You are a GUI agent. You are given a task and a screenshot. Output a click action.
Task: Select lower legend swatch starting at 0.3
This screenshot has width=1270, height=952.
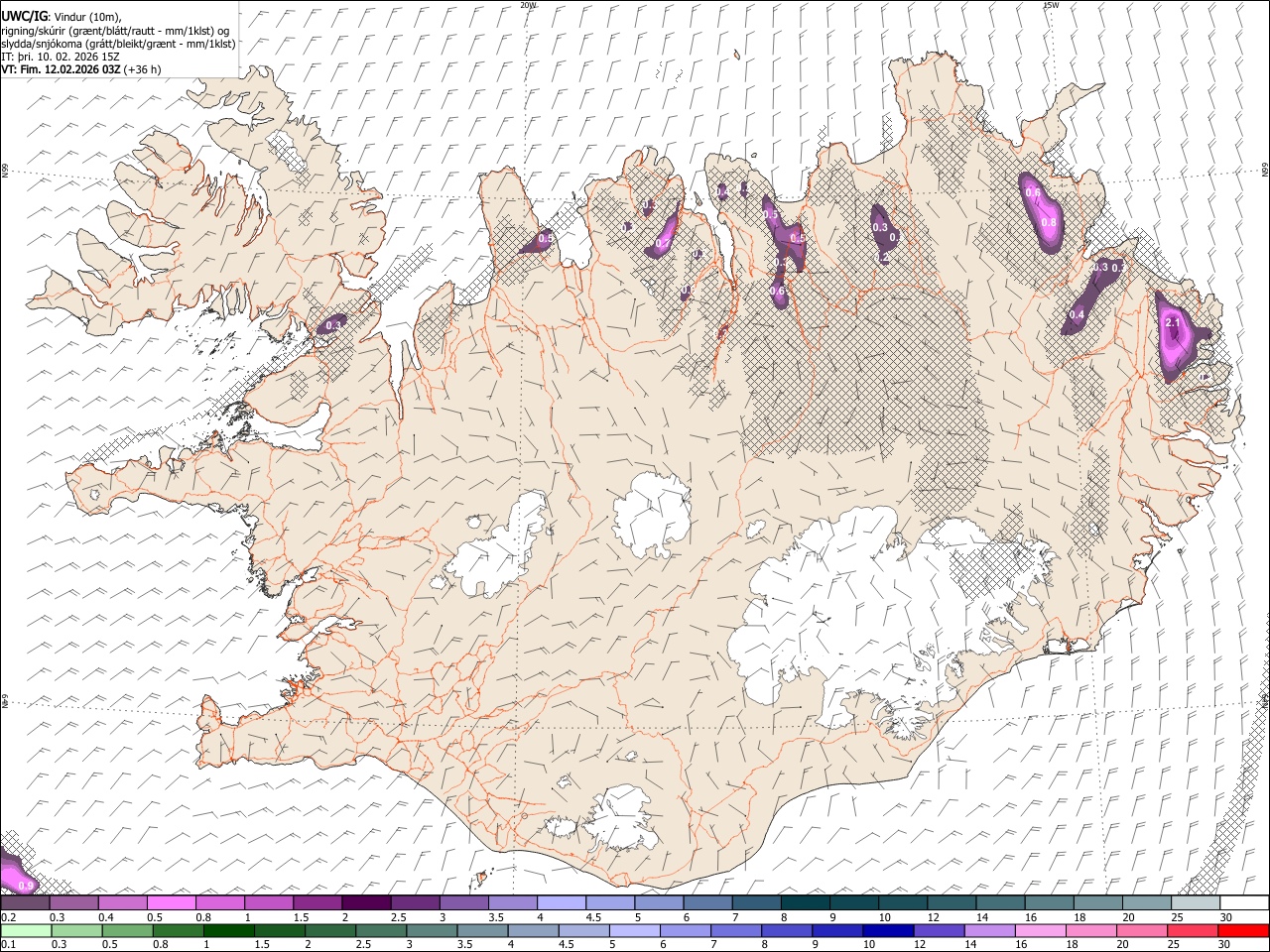click(76, 930)
